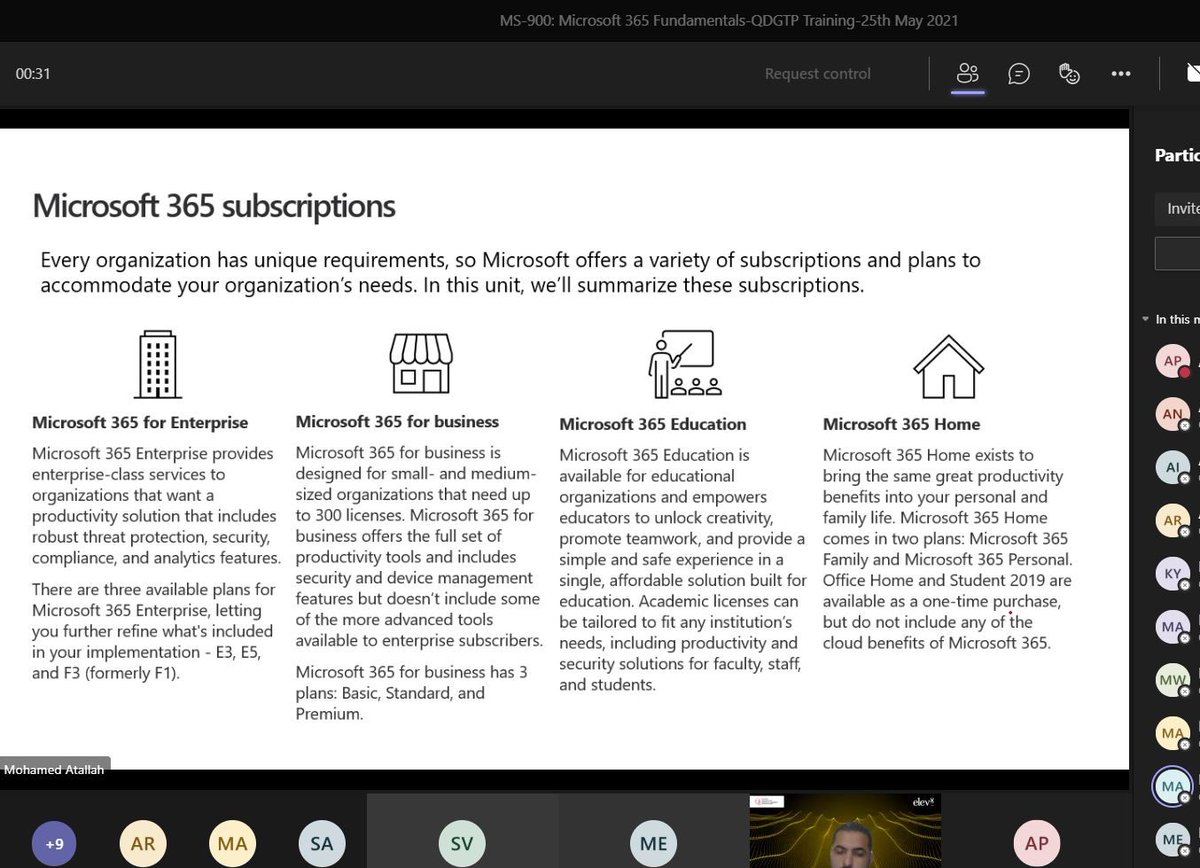Click the 'Microsoft 365 Education' heading
Screen dimensions: 1200x868
pyautogui.click(x=653, y=424)
